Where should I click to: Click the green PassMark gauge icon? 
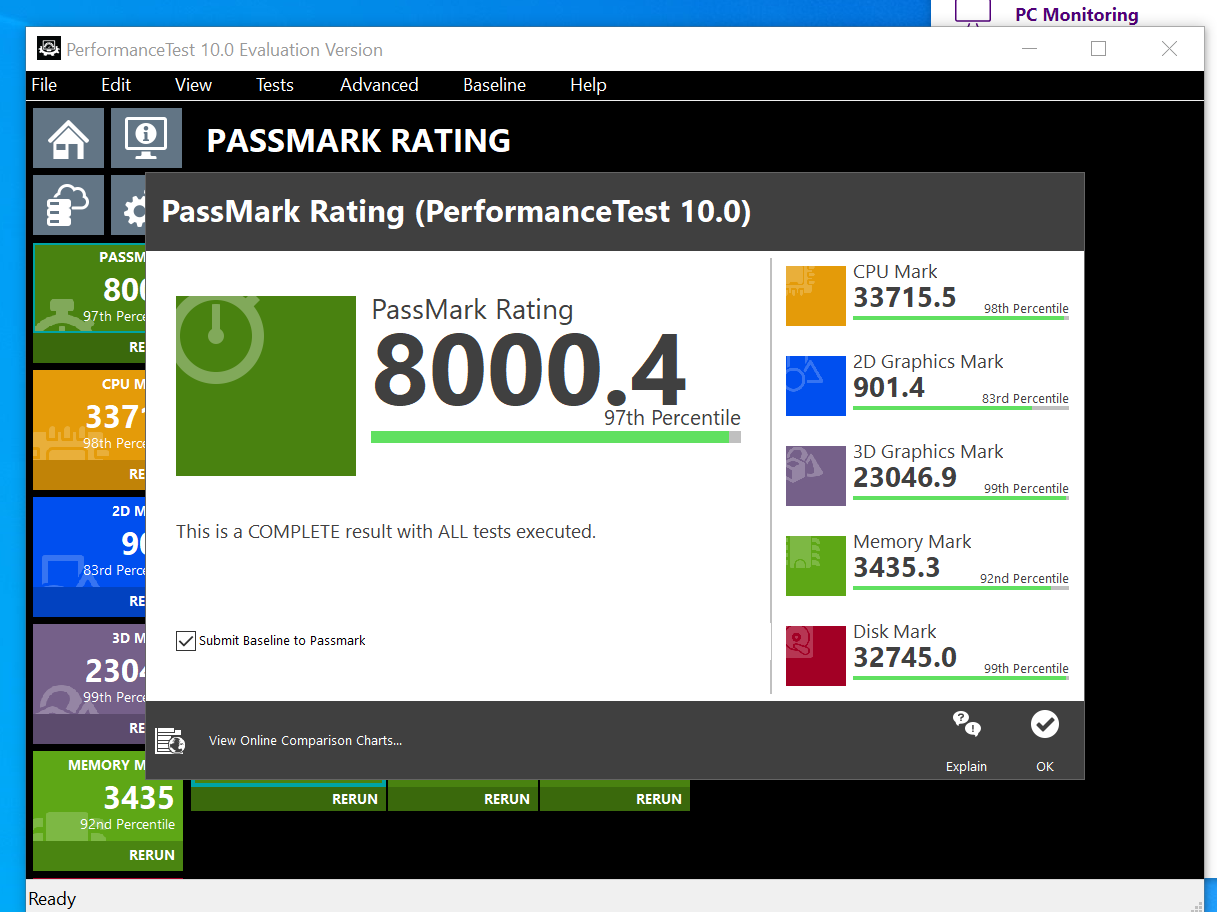[x=265, y=385]
